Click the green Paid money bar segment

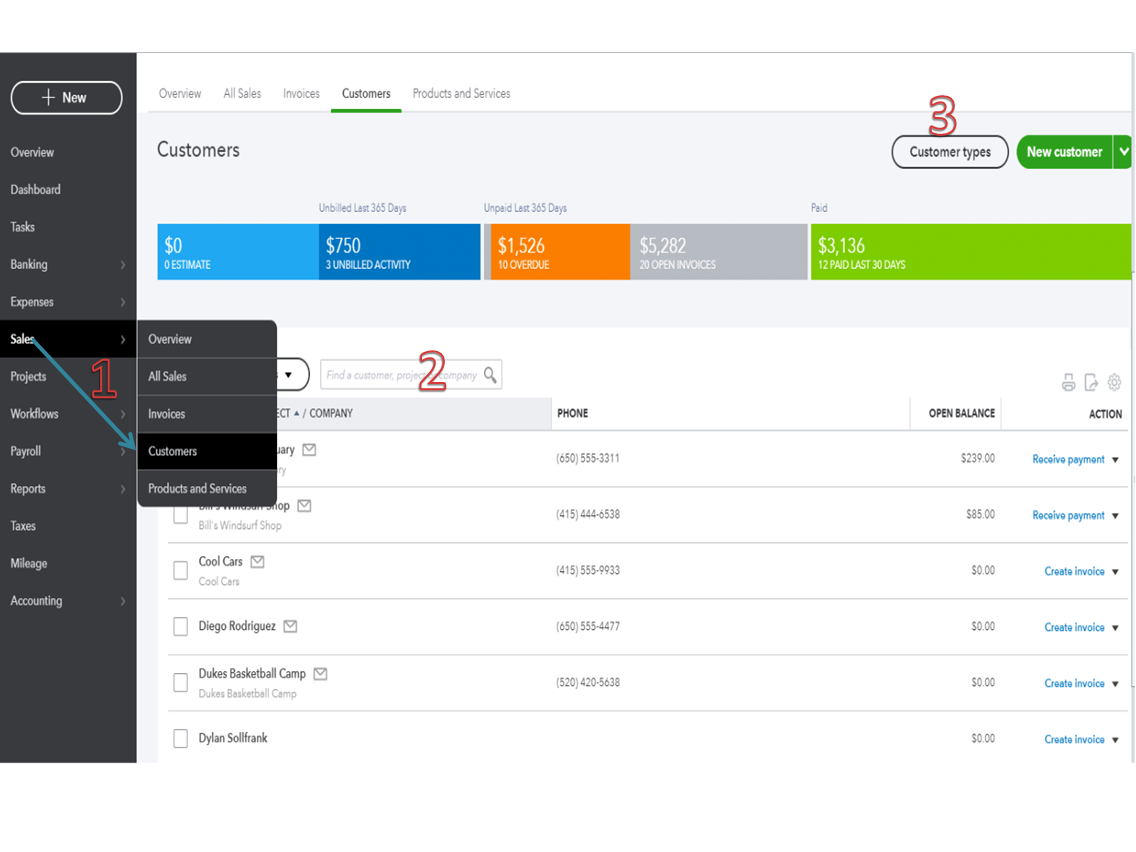tap(960, 251)
